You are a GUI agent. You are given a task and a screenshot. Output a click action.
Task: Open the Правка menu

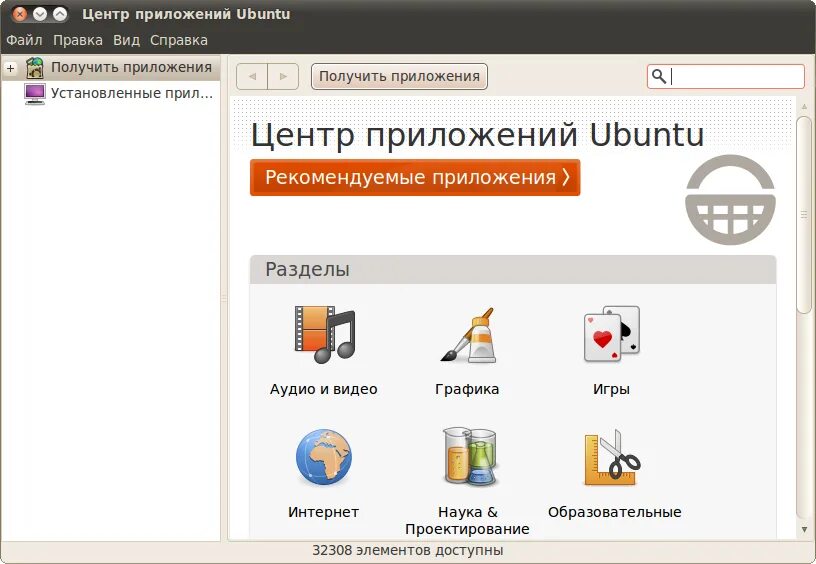click(78, 40)
